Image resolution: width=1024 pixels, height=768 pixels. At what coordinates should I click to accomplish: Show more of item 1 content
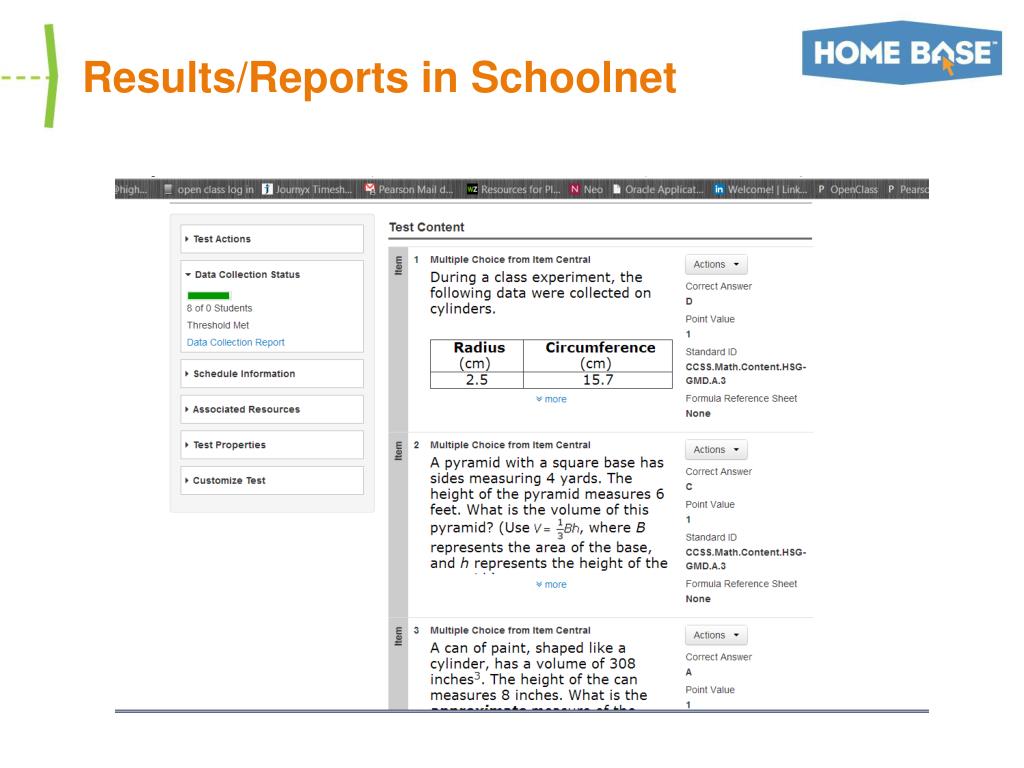(551, 399)
